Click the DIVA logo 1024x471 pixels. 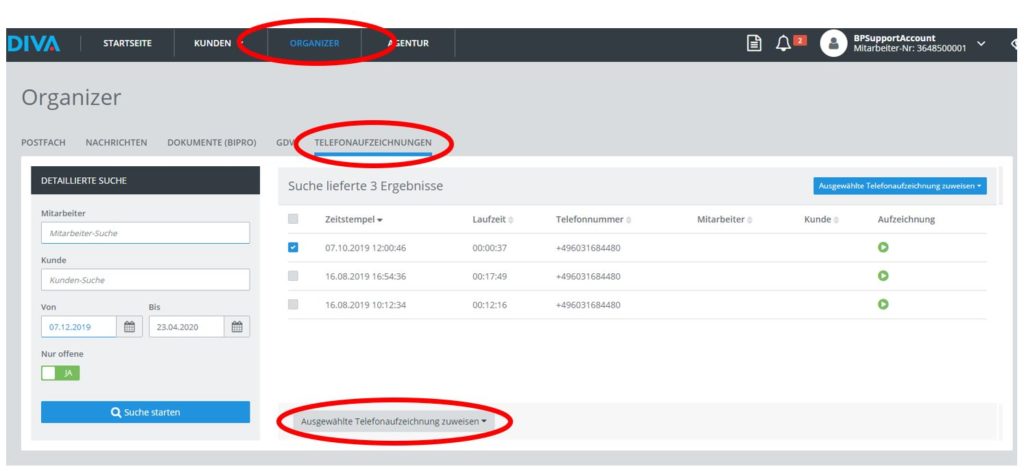[x=34, y=43]
